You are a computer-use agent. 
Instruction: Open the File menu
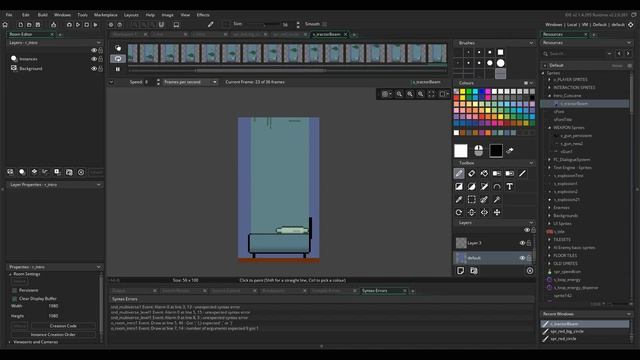coord(9,15)
